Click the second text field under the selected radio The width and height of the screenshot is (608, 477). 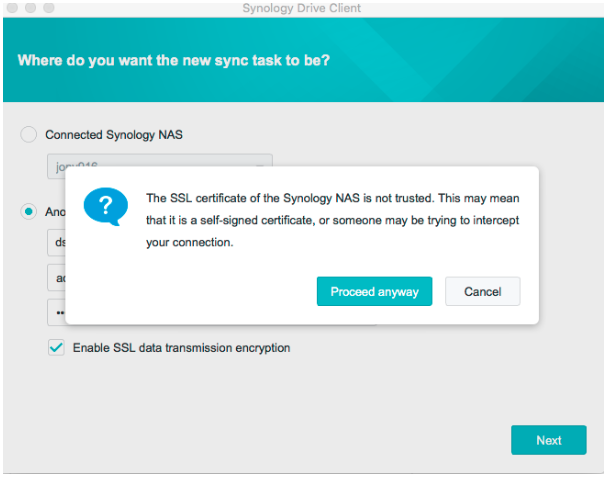(56, 277)
